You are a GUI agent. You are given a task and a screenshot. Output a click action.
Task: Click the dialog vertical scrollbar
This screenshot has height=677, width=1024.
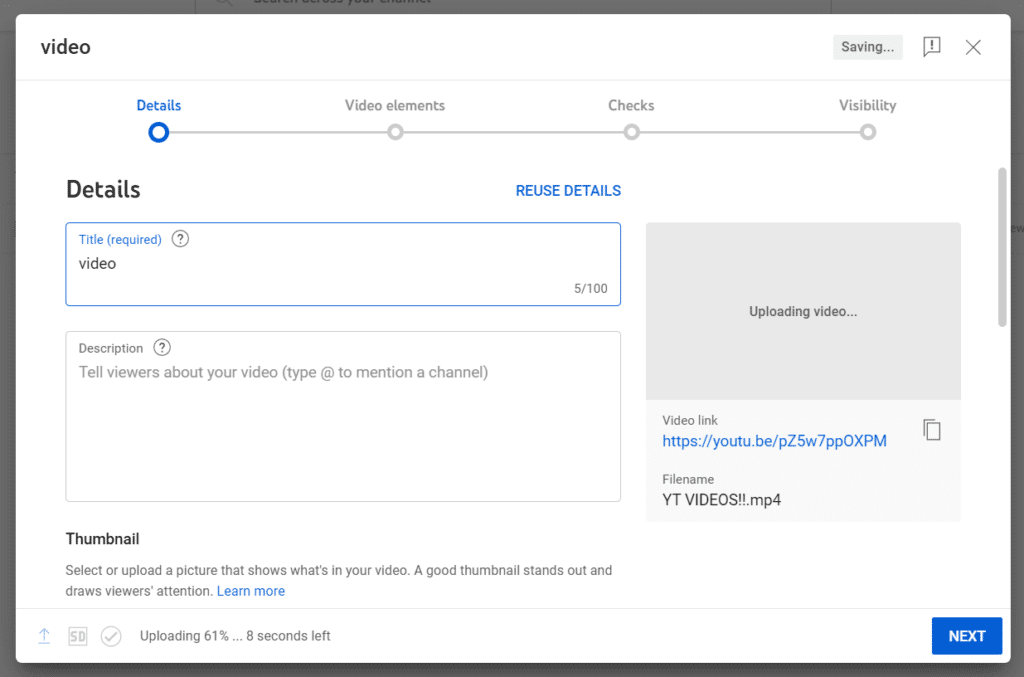tap(1002, 247)
